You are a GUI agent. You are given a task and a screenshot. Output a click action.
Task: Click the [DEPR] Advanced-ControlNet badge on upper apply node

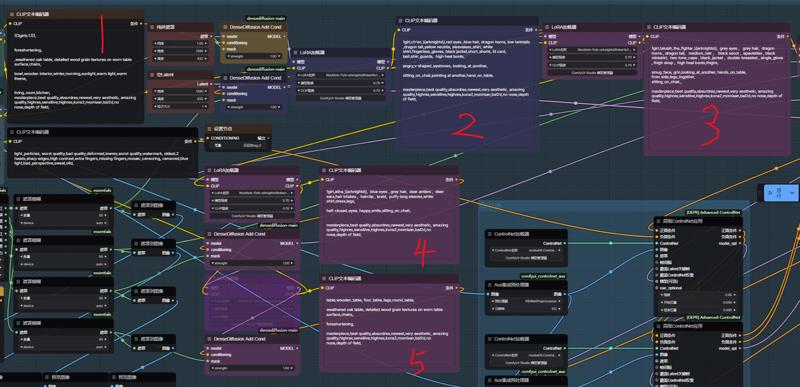click(x=713, y=212)
